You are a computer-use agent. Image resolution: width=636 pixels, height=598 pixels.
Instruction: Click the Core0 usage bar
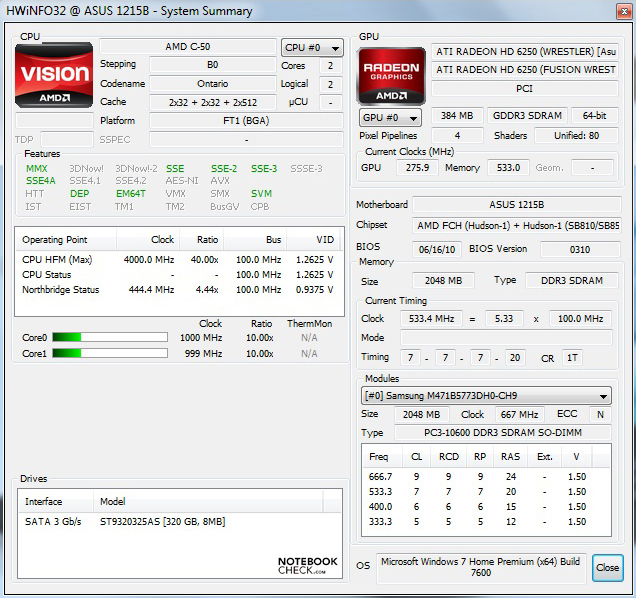(110, 337)
